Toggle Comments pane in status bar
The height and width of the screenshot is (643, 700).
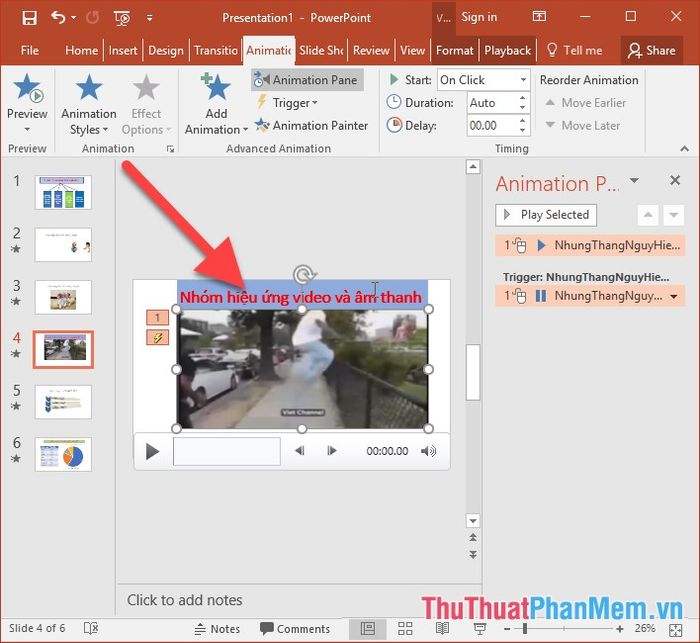click(295, 629)
